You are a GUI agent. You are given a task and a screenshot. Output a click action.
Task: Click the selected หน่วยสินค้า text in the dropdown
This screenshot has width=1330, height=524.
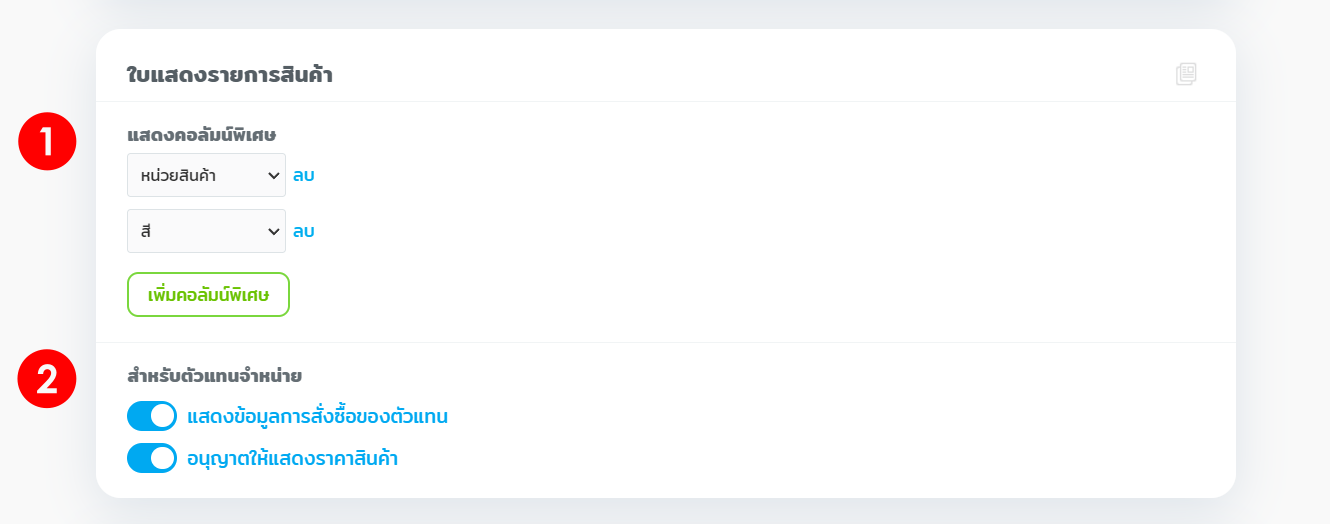[179, 176]
